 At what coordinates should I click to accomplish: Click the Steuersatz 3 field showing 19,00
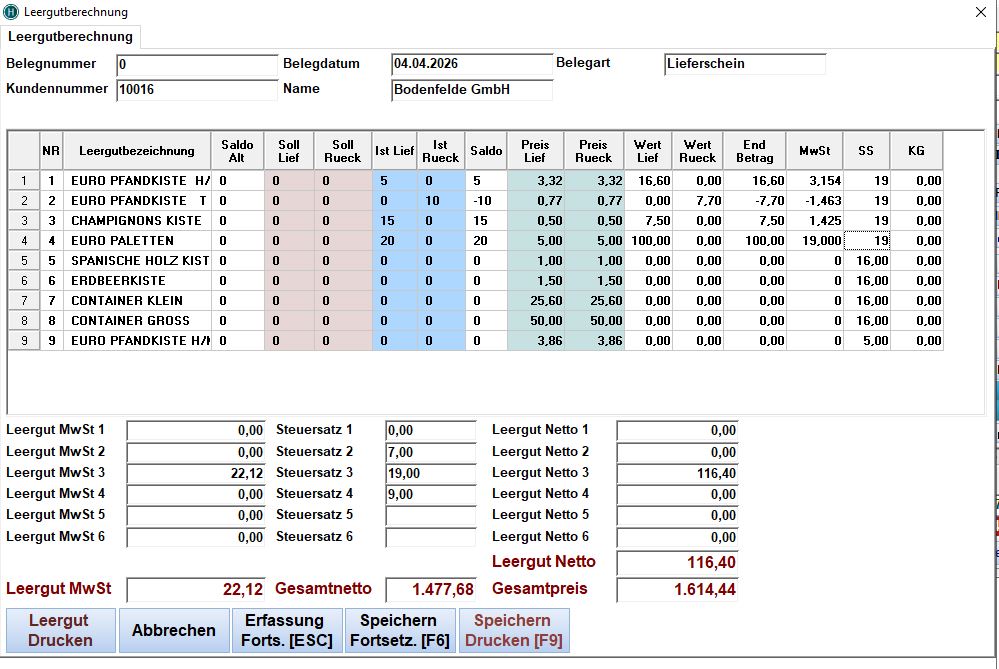click(431, 473)
